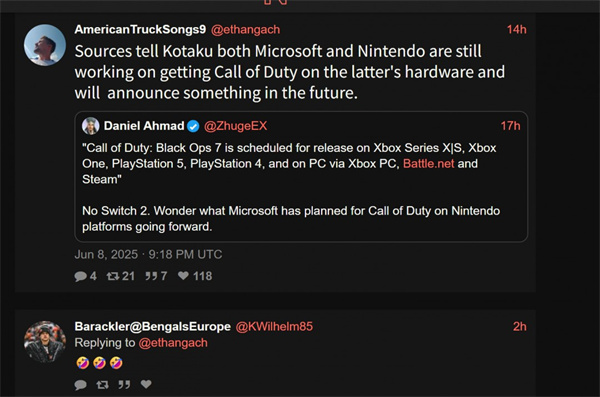
Task: Open Barackler@BengalsEurope profile avatar
Action: [45, 342]
